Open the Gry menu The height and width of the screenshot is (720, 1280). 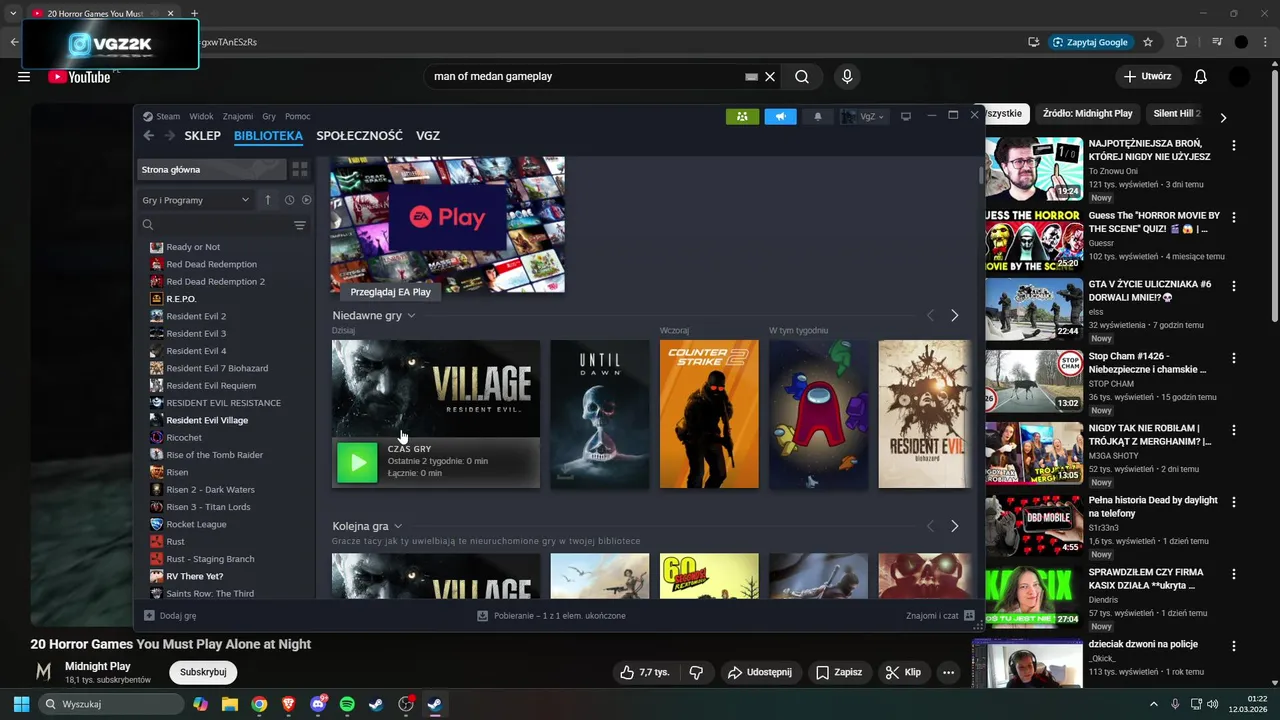tap(269, 116)
